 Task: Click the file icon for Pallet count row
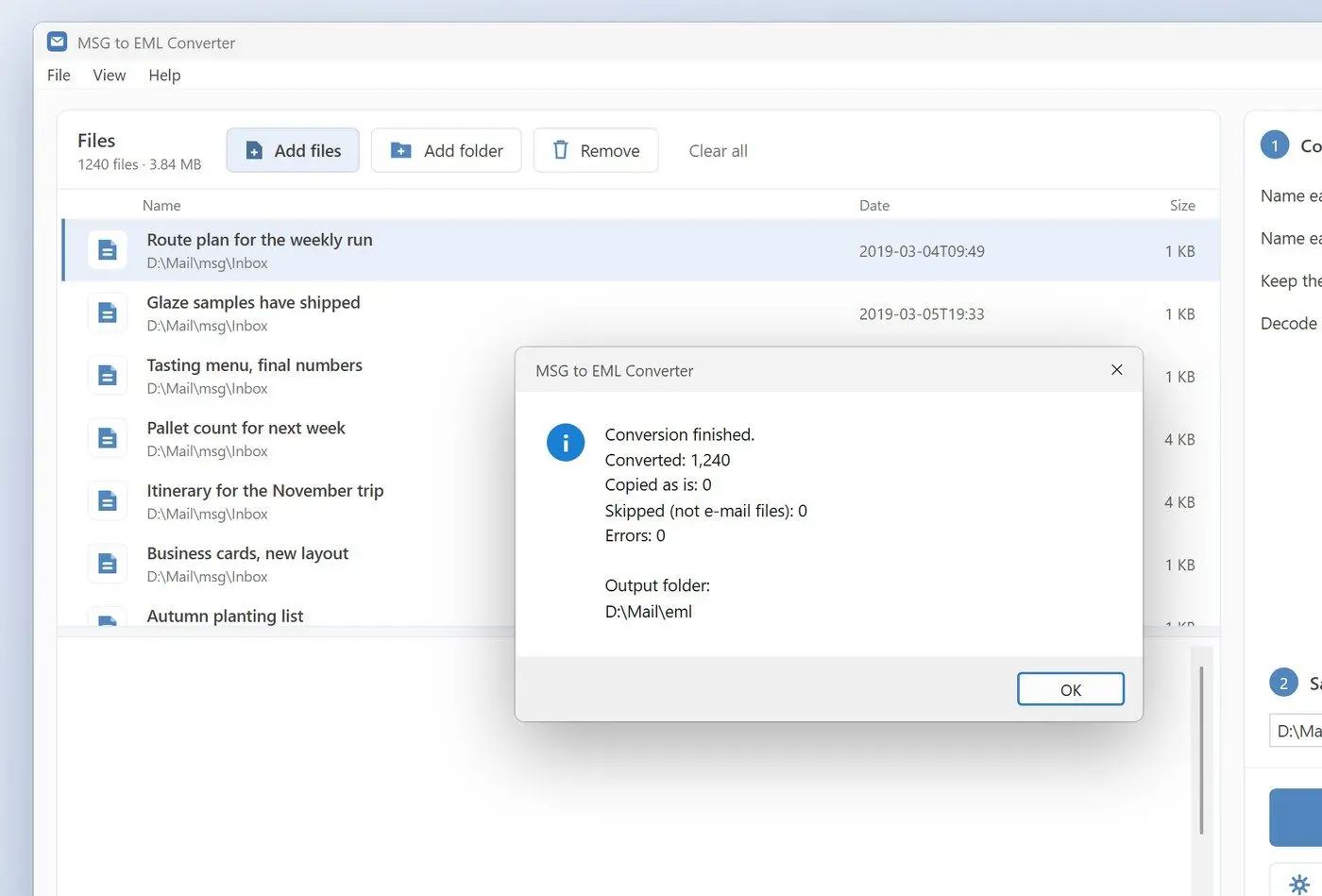click(x=108, y=439)
